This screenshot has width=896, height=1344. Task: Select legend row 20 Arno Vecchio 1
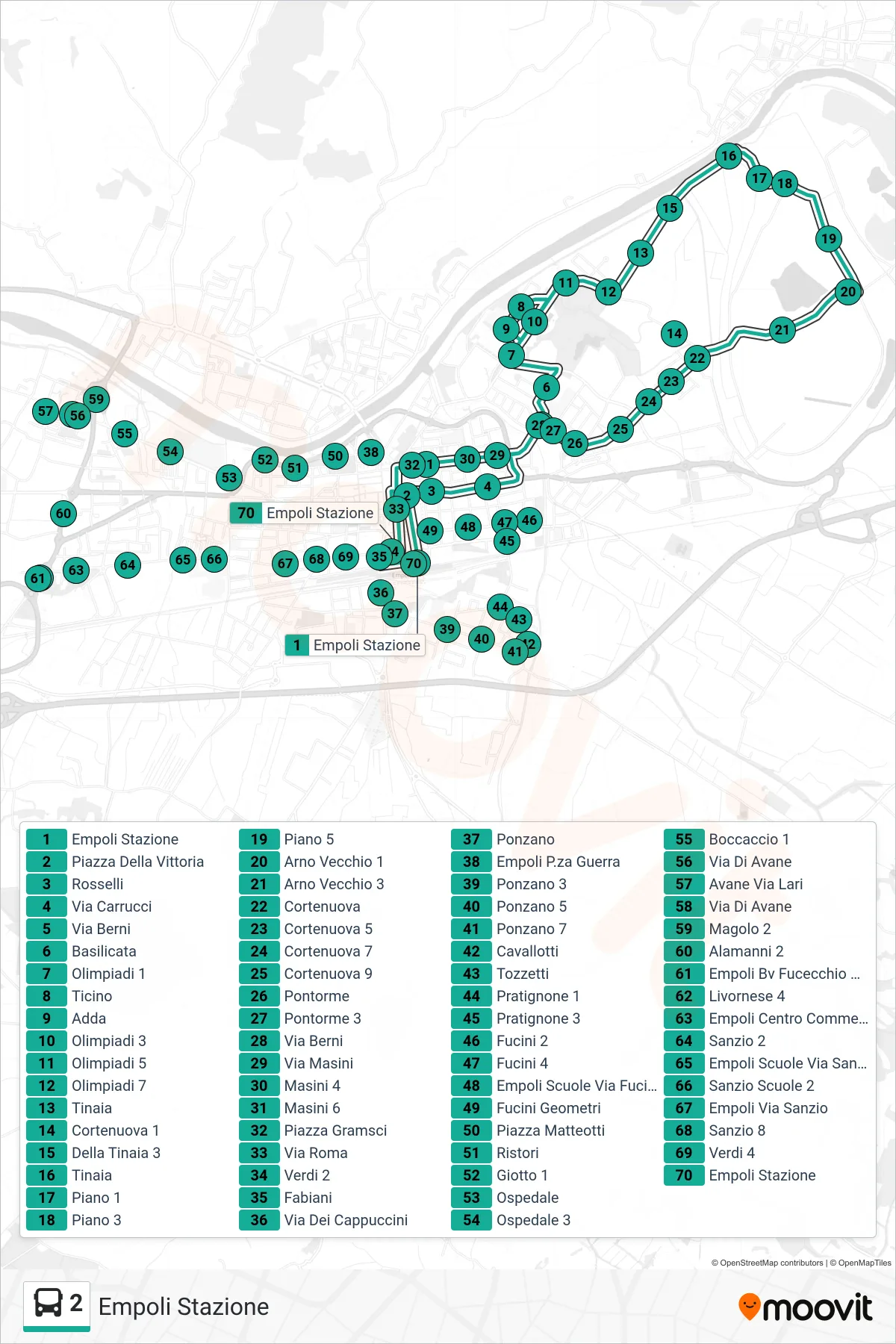312,862
